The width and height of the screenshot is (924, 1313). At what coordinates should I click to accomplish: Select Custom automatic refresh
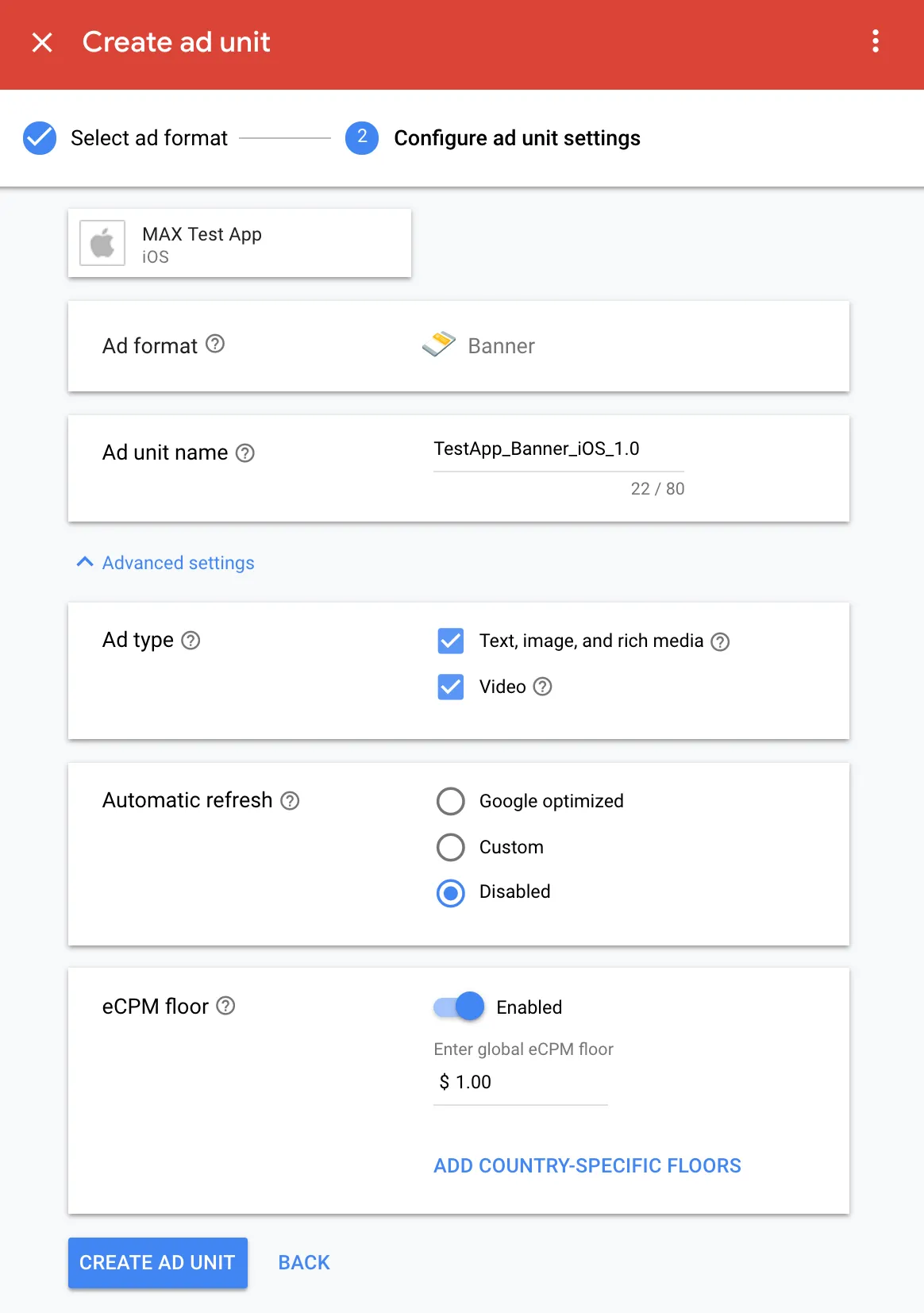point(450,847)
